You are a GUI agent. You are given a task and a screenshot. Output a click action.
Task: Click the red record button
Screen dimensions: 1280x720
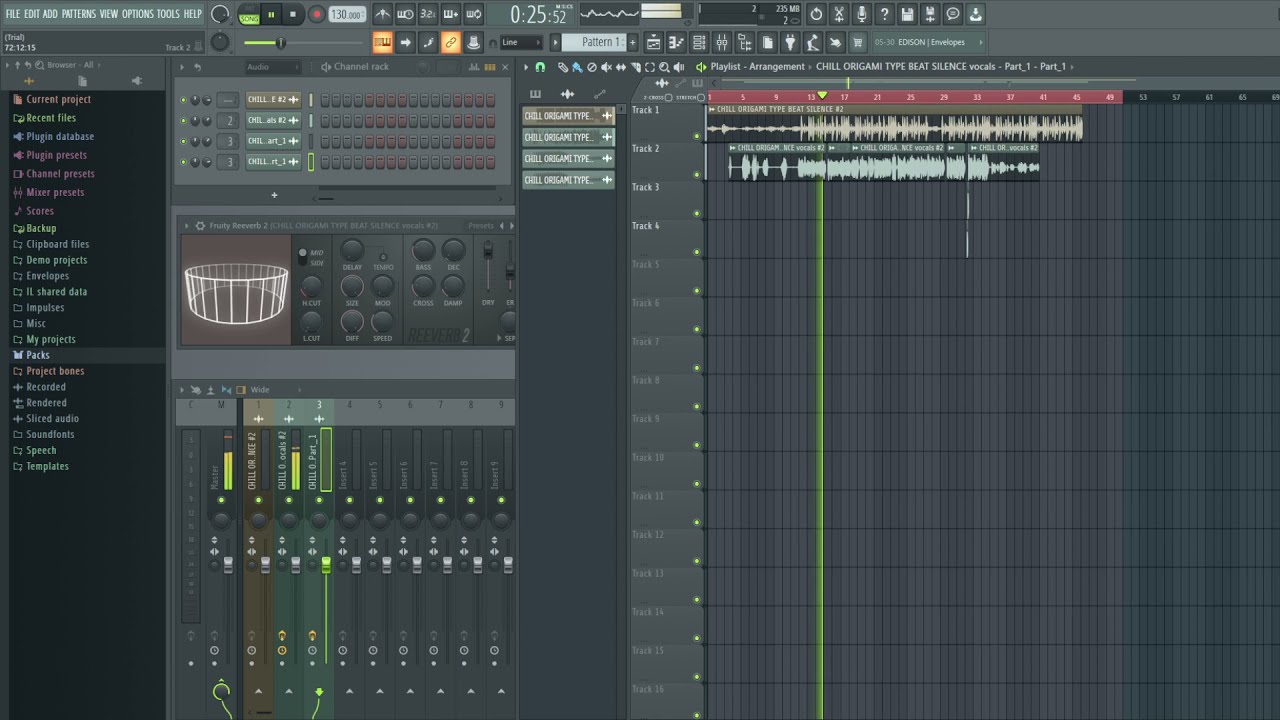click(x=316, y=14)
